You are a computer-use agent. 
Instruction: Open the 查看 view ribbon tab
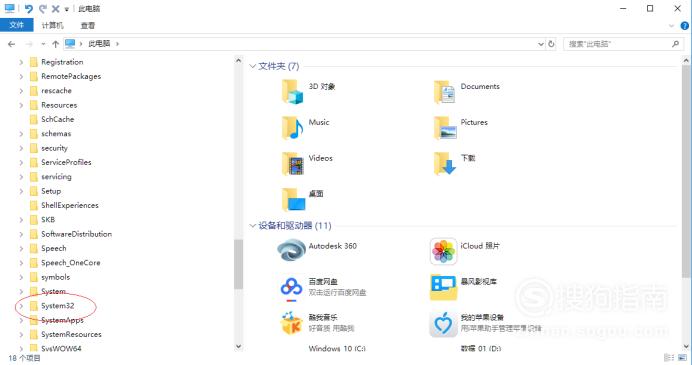pos(87,25)
